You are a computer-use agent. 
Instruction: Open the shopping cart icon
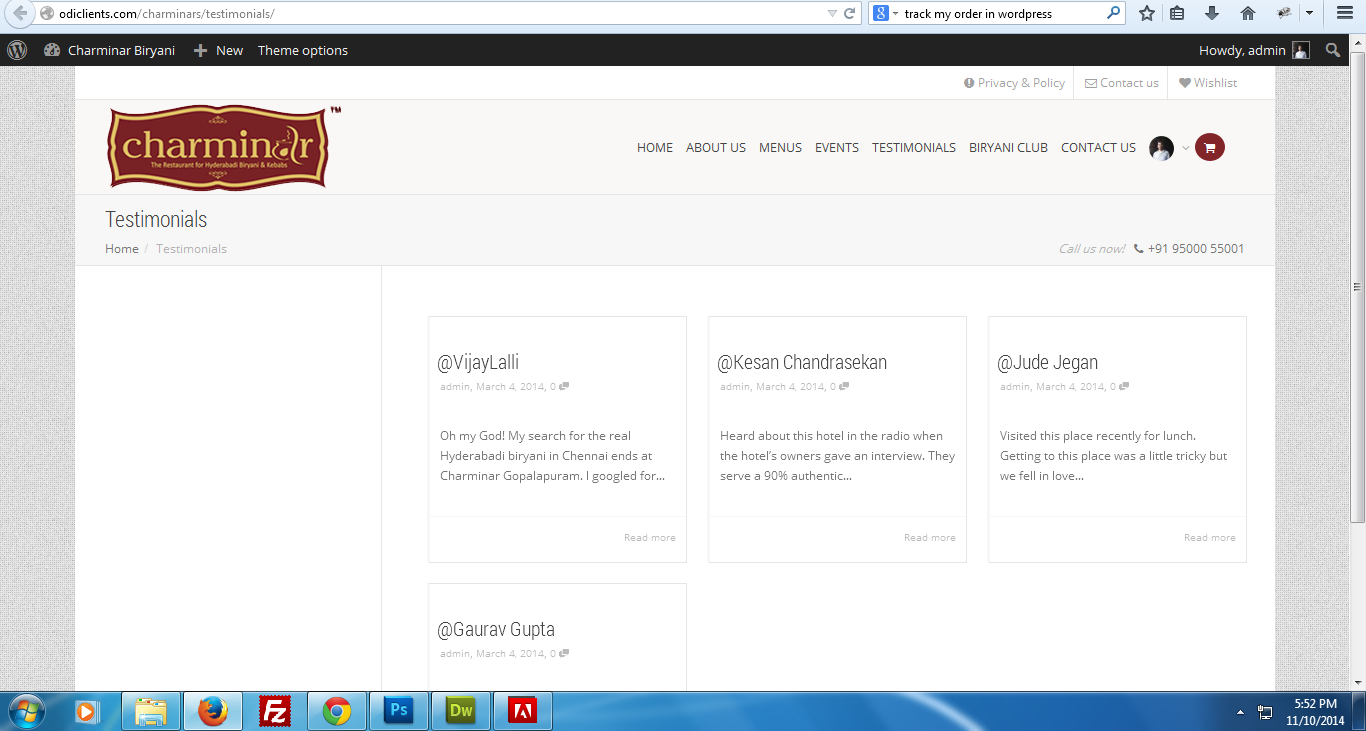pos(1209,148)
